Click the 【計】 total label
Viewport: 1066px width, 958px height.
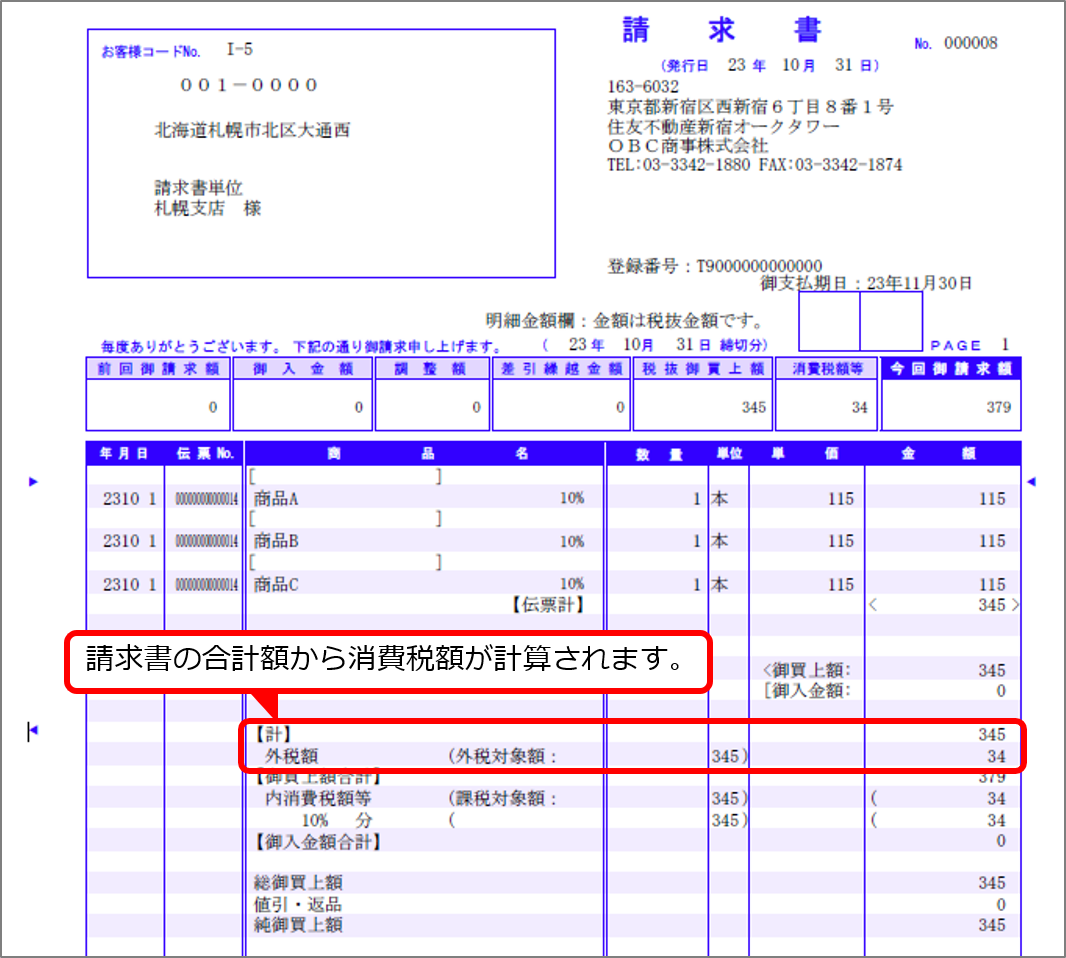coord(274,734)
